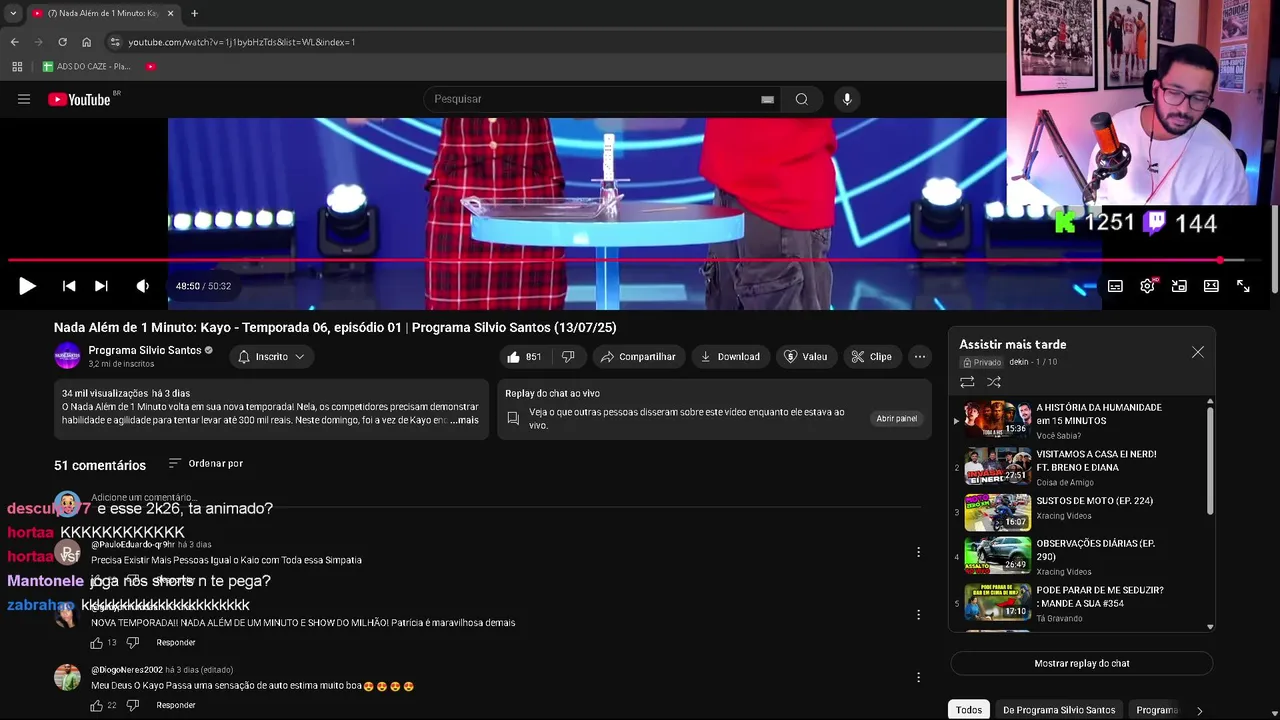Skip to next video in playlist

point(101,286)
